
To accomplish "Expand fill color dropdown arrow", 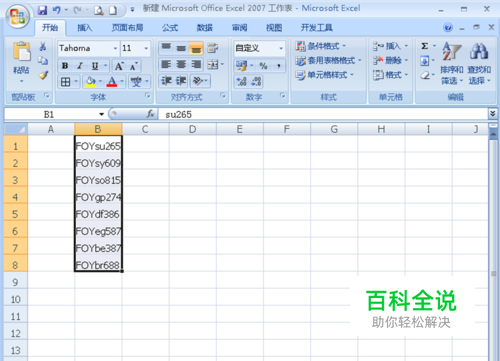I will (x=100, y=81).
